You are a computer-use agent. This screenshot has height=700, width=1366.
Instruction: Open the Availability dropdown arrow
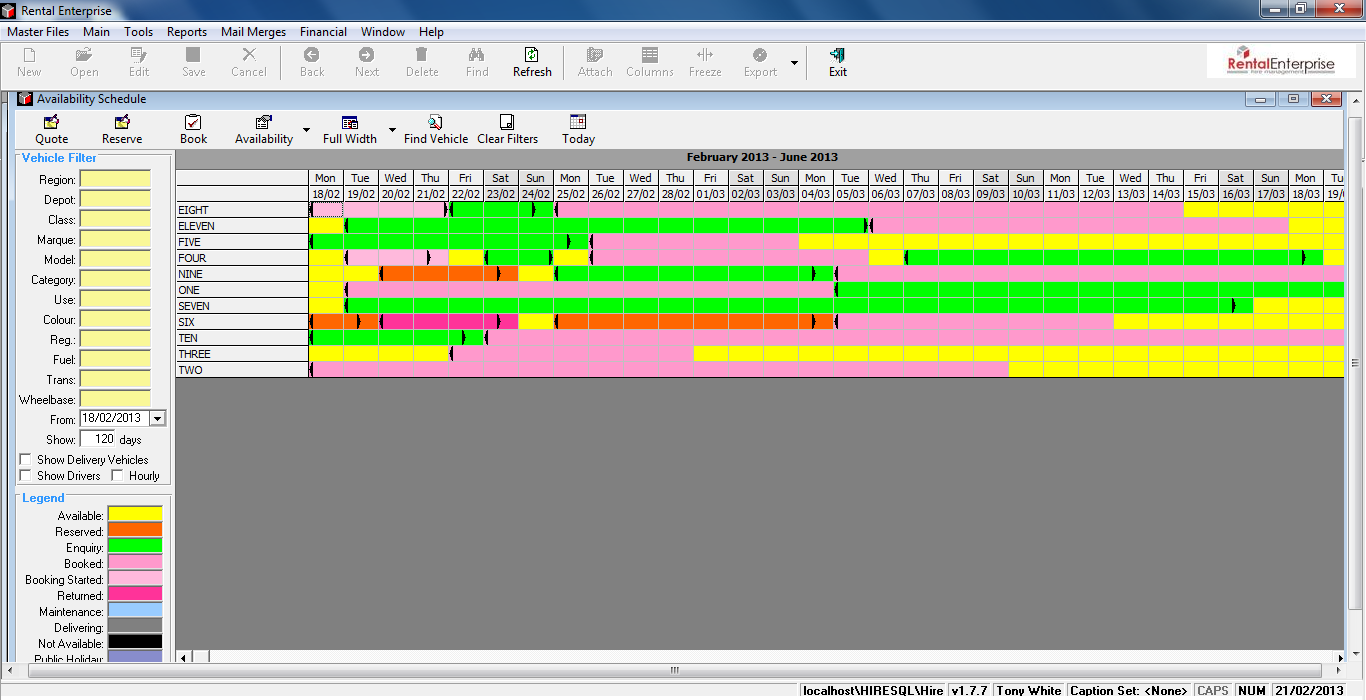(306, 130)
